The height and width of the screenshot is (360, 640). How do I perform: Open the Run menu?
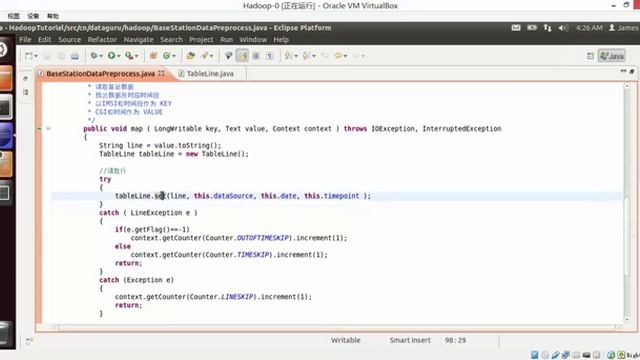(x=227, y=40)
